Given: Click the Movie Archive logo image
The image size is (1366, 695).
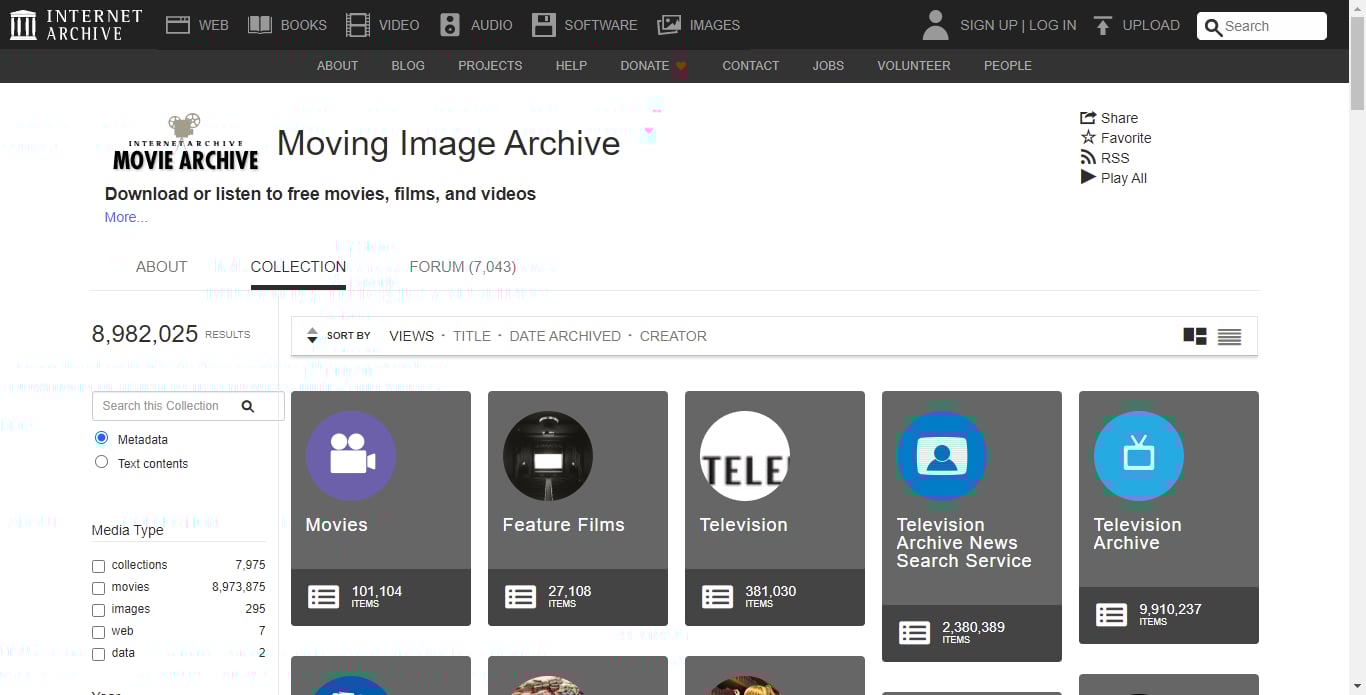Looking at the screenshot, I should pos(185,142).
